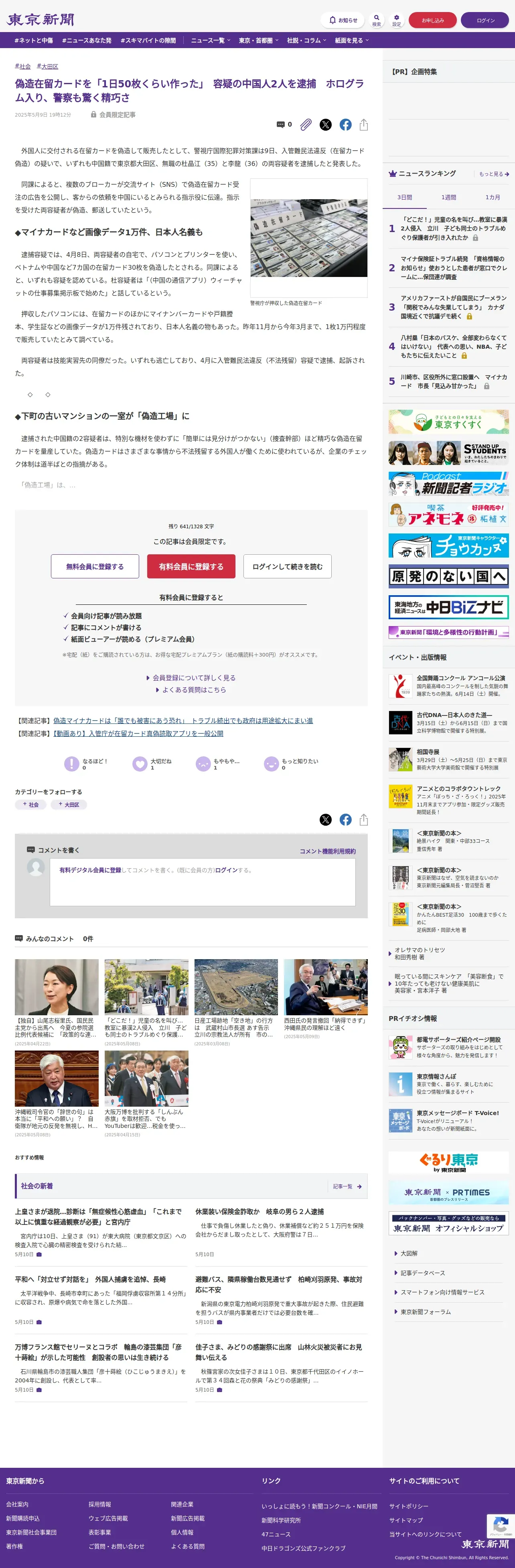The image size is (515, 1568).
Task: Open 中日BIZナビ banner
Action: click(448, 607)
